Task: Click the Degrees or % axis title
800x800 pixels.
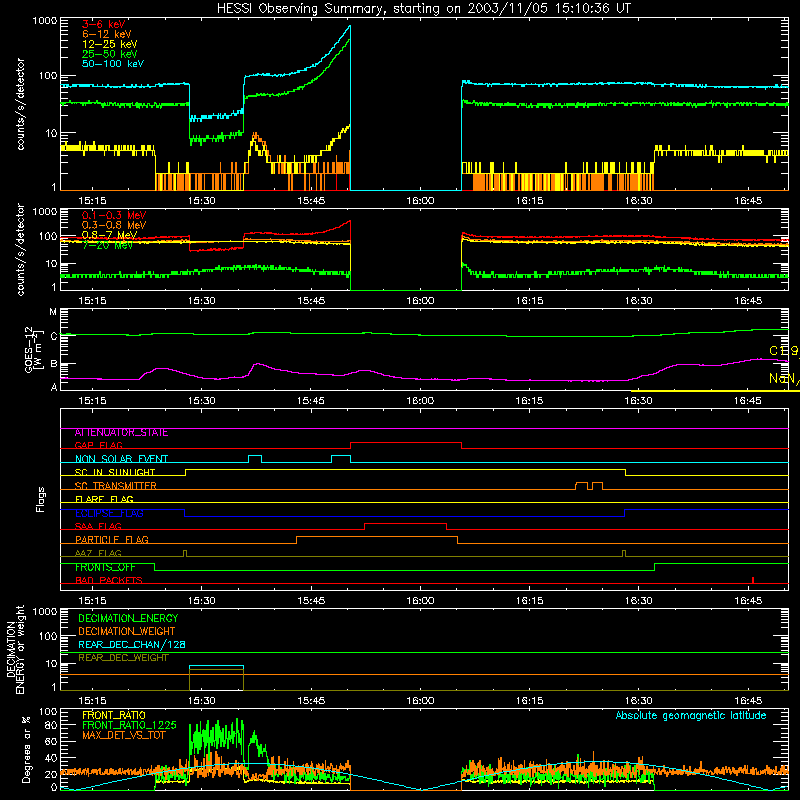Action: tap(26, 749)
